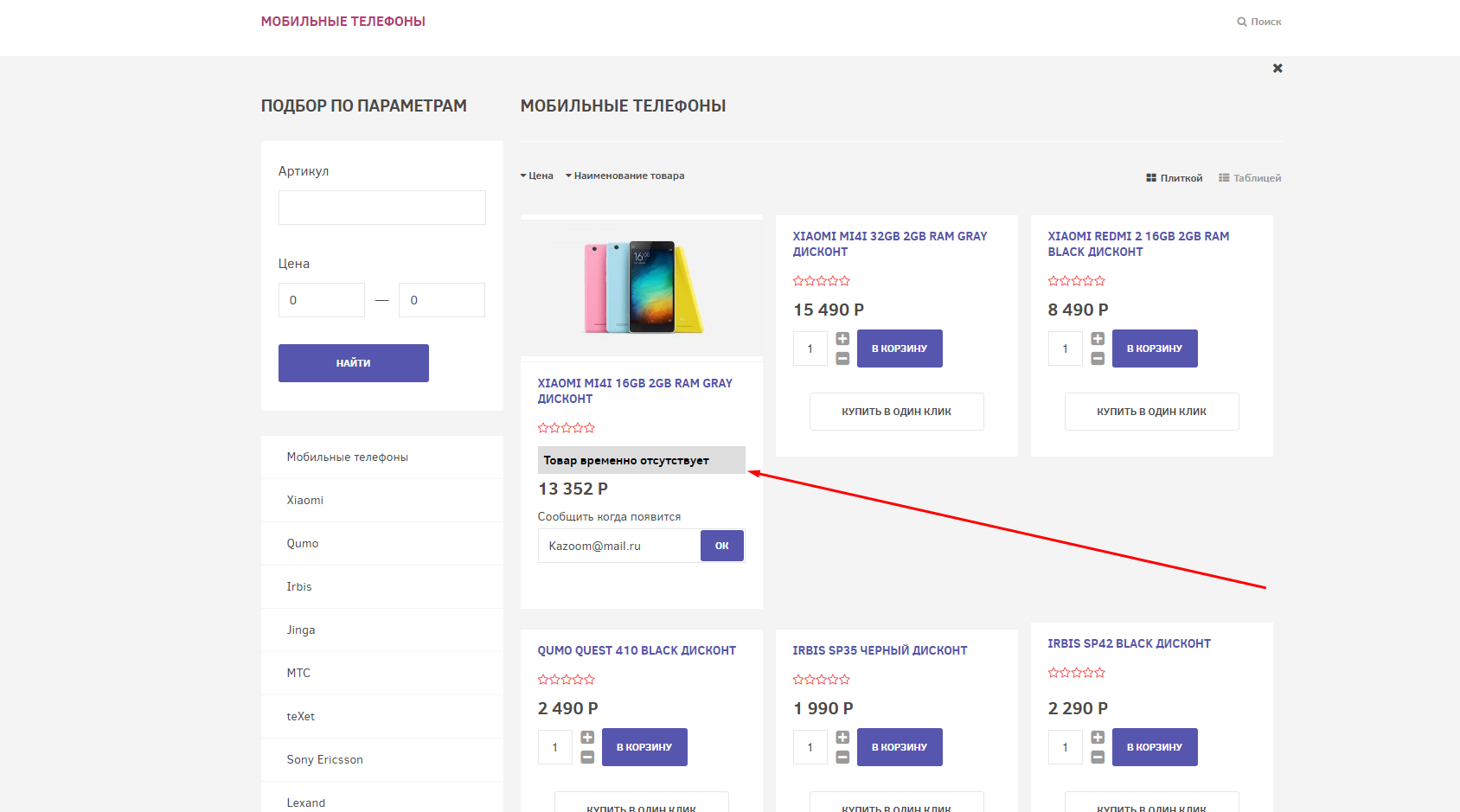
Task: Decrease quantity for Xiaomi Redmi 2
Action: tap(1098, 359)
